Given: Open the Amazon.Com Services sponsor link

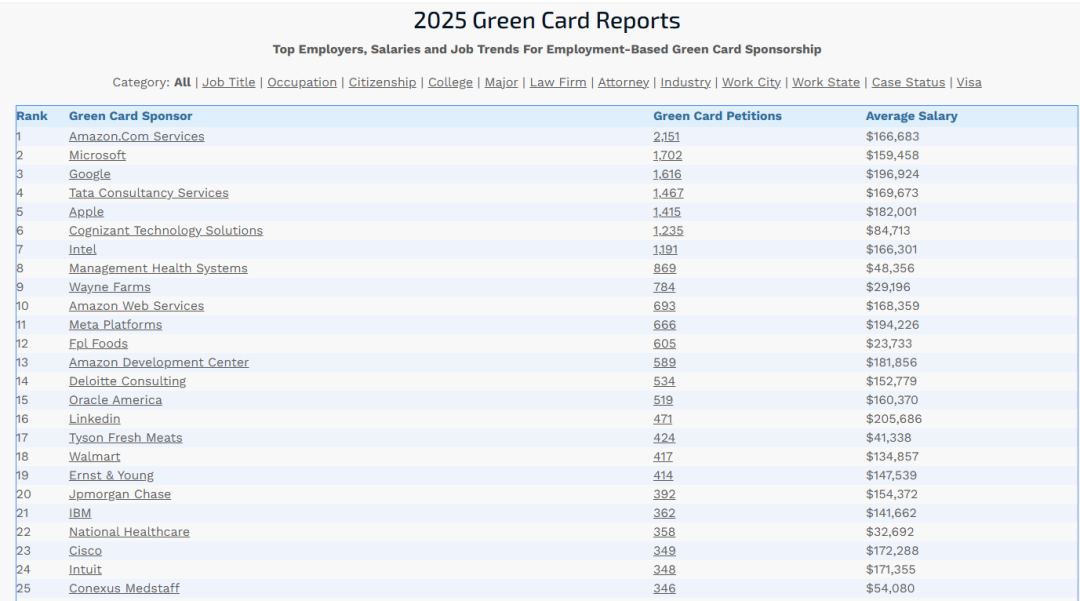Looking at the screenshot, I should (136, 136).
